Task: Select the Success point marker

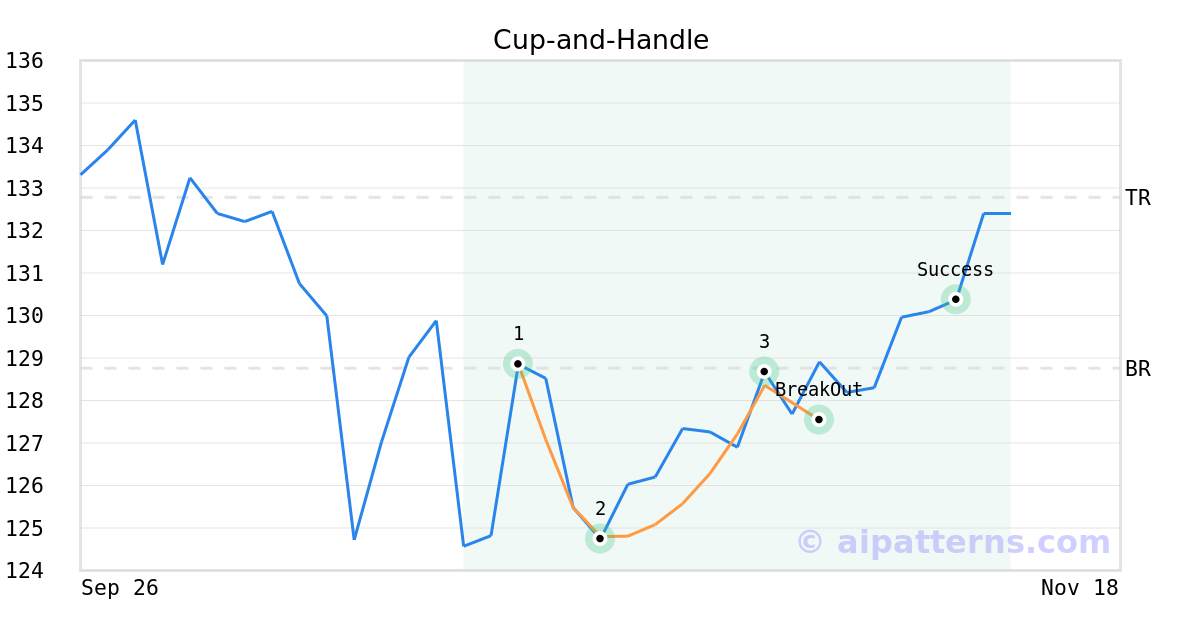Action: (x=955, y=299)
